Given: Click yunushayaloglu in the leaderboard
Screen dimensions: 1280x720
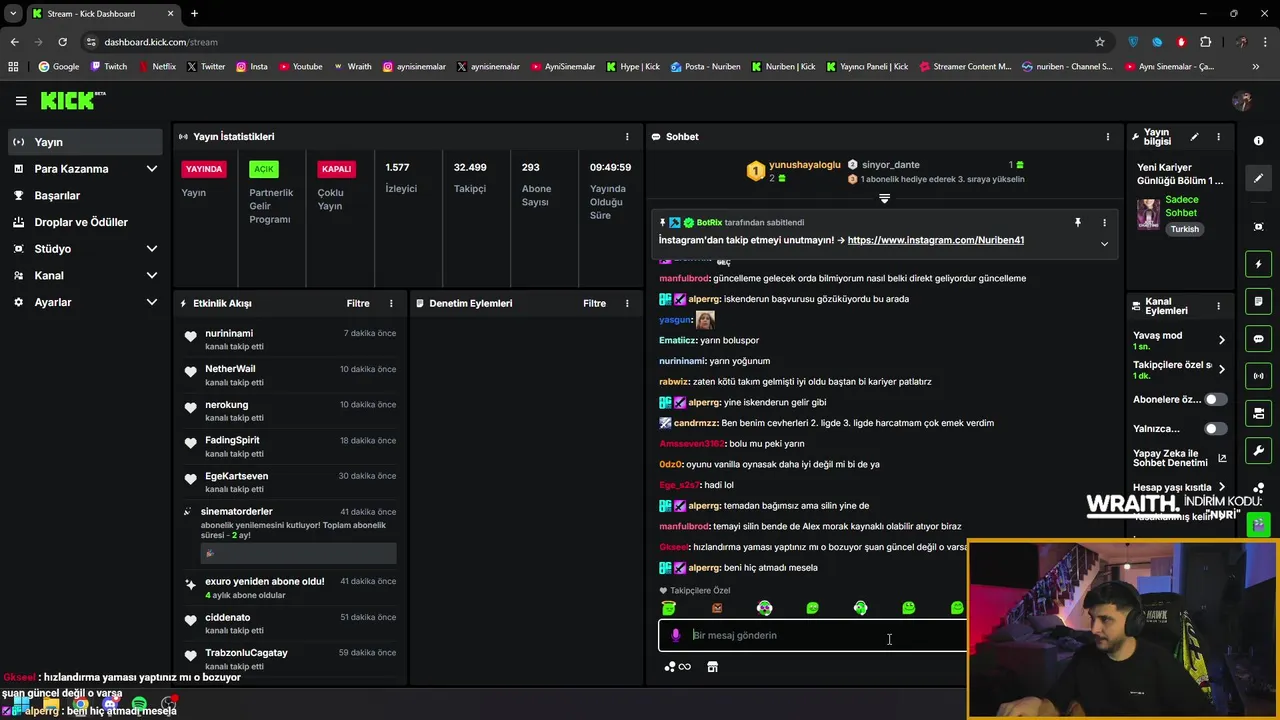Looking at the screenshot, I should pyautogui.click(x=805, y=165).
